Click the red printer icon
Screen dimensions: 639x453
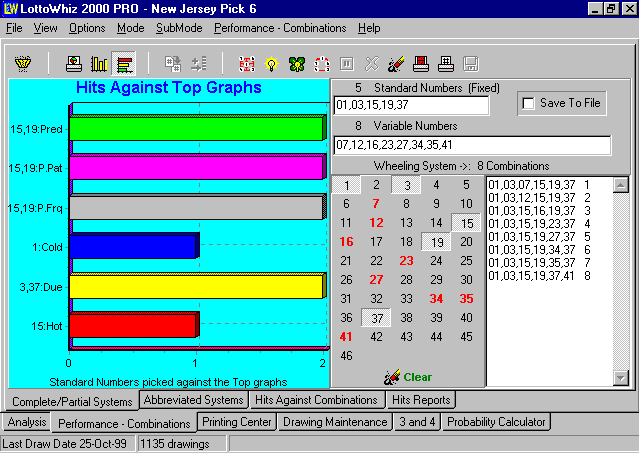coord(421,64)
